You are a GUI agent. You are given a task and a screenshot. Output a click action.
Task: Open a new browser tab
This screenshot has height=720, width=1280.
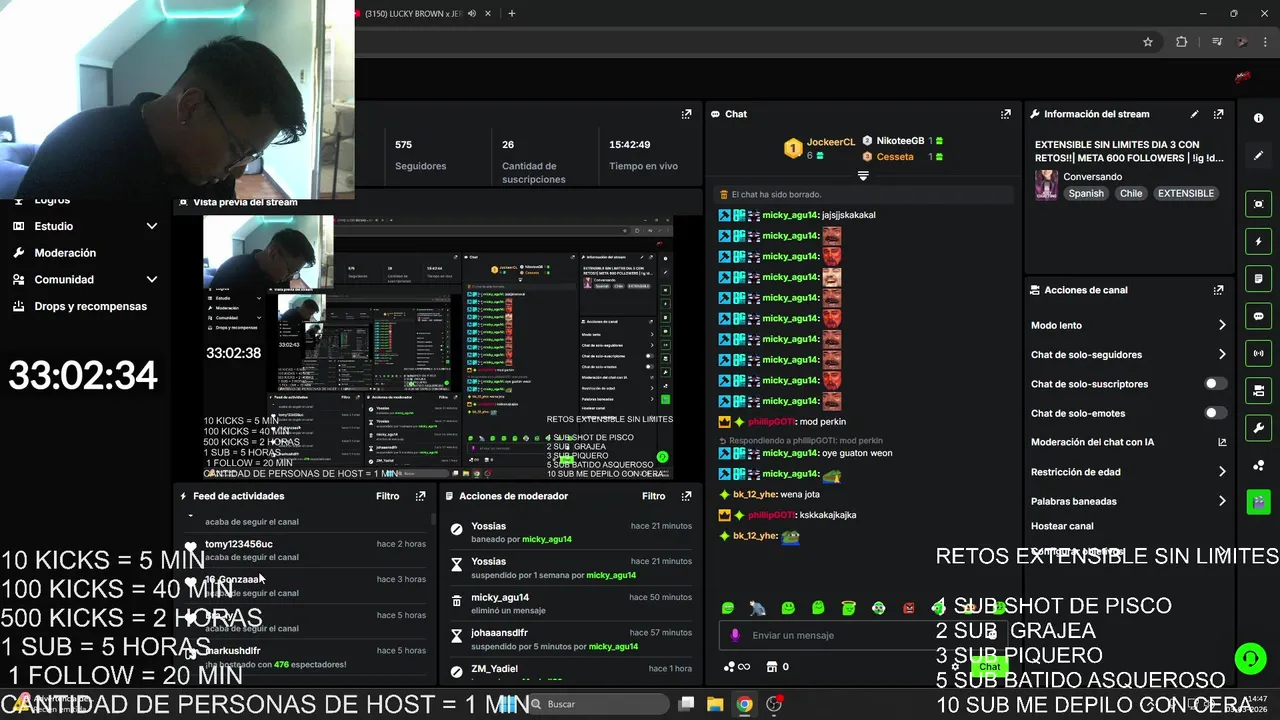click(511, 13)
